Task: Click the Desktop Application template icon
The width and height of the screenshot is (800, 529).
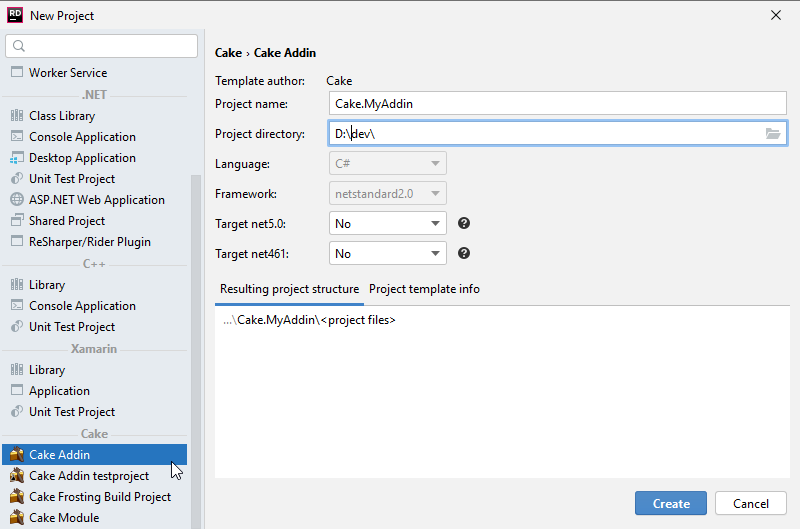Action: tap(17, 158)
